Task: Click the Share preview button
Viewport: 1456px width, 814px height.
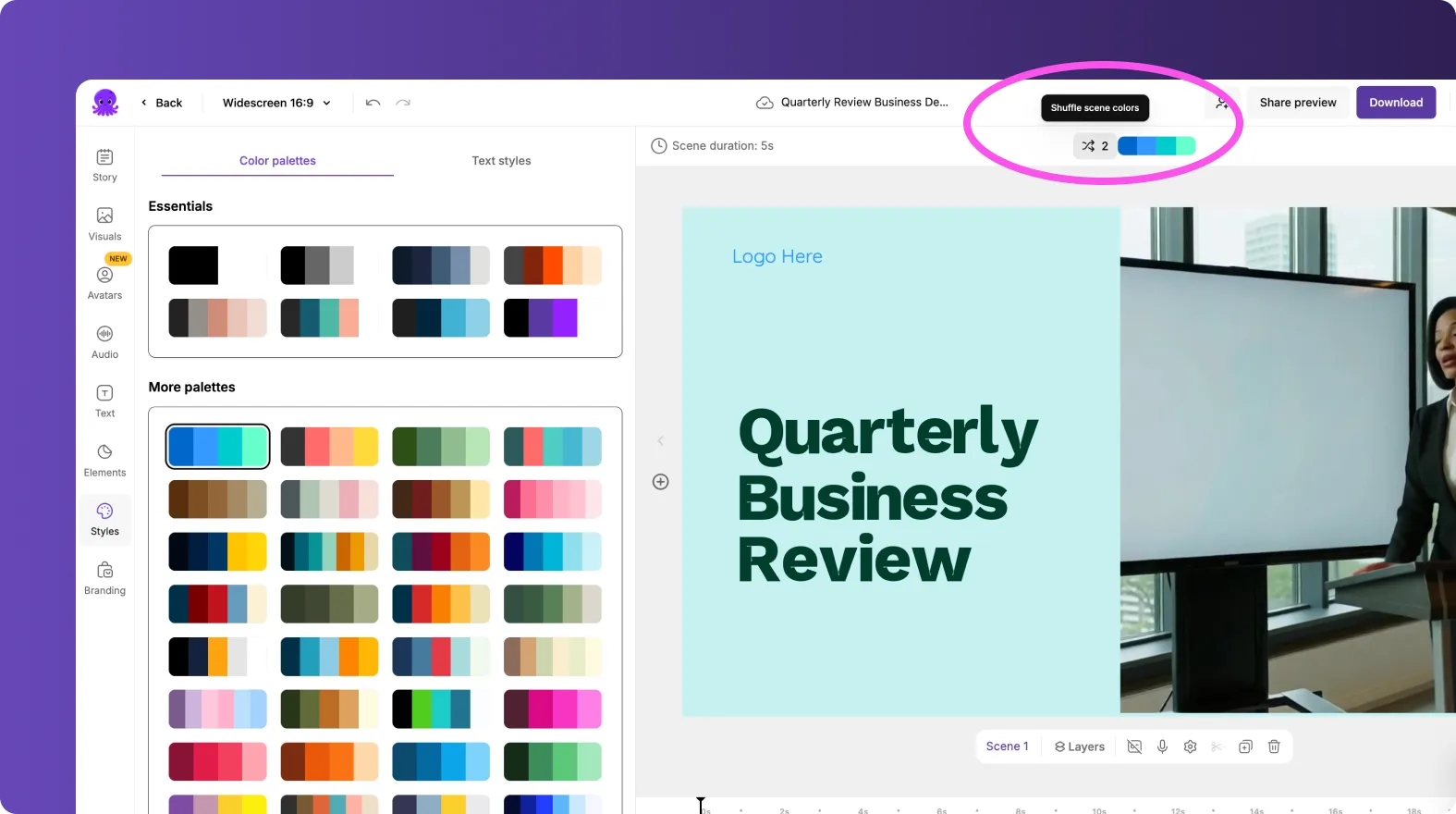Action: pyautogui.click(x=1297, y=103)
